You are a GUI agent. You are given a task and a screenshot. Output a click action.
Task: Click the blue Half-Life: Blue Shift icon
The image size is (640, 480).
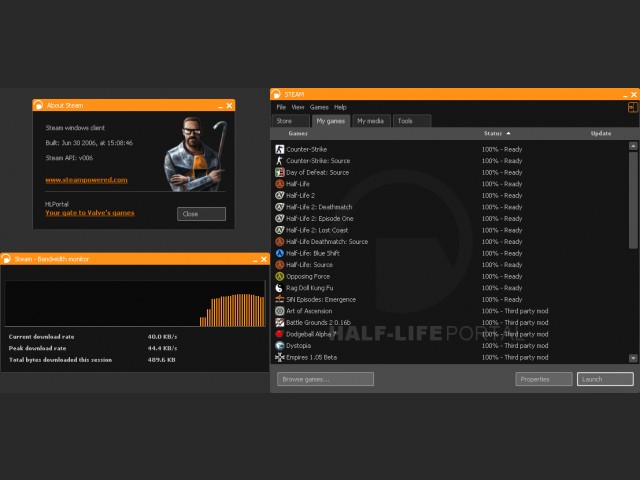coord(280,253)
